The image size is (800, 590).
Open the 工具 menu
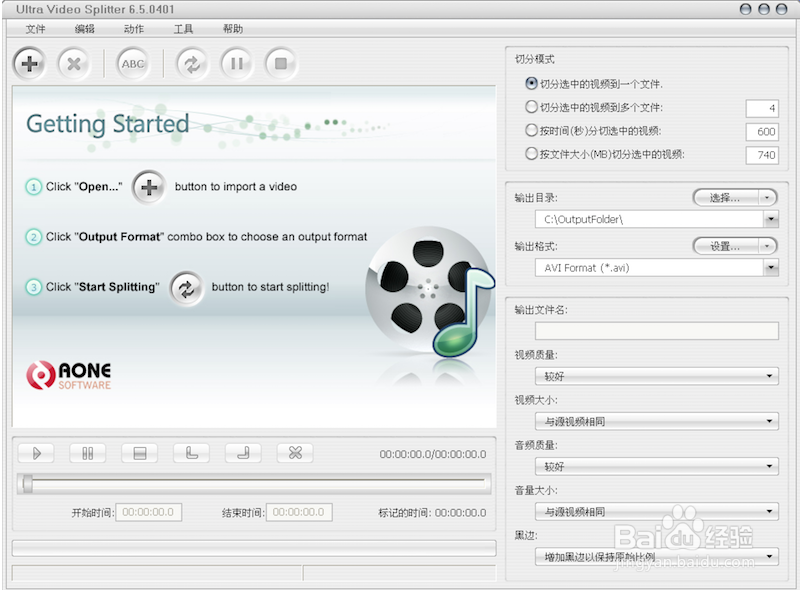pos(183,29)
